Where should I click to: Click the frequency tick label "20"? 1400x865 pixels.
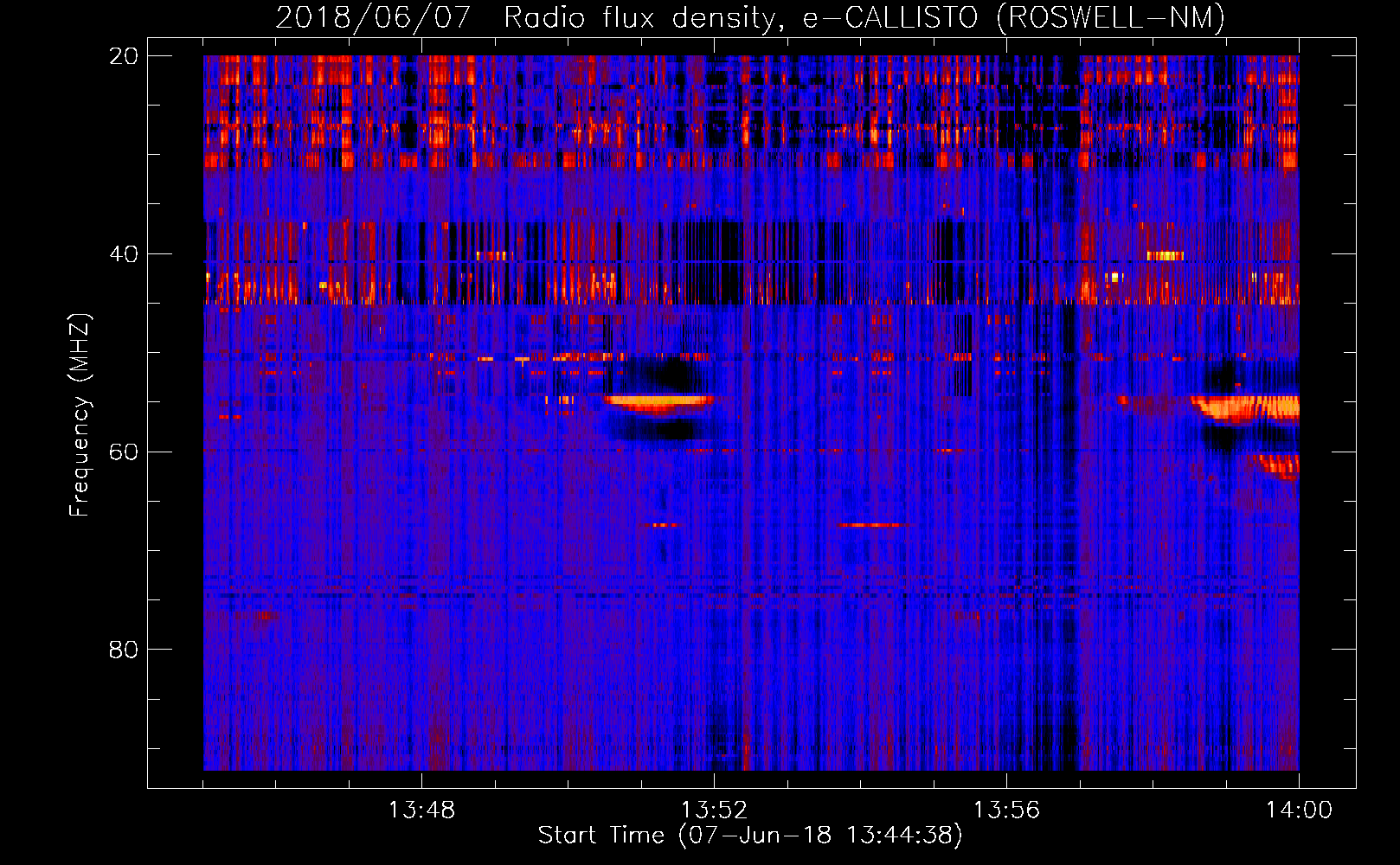click(123, 56)
